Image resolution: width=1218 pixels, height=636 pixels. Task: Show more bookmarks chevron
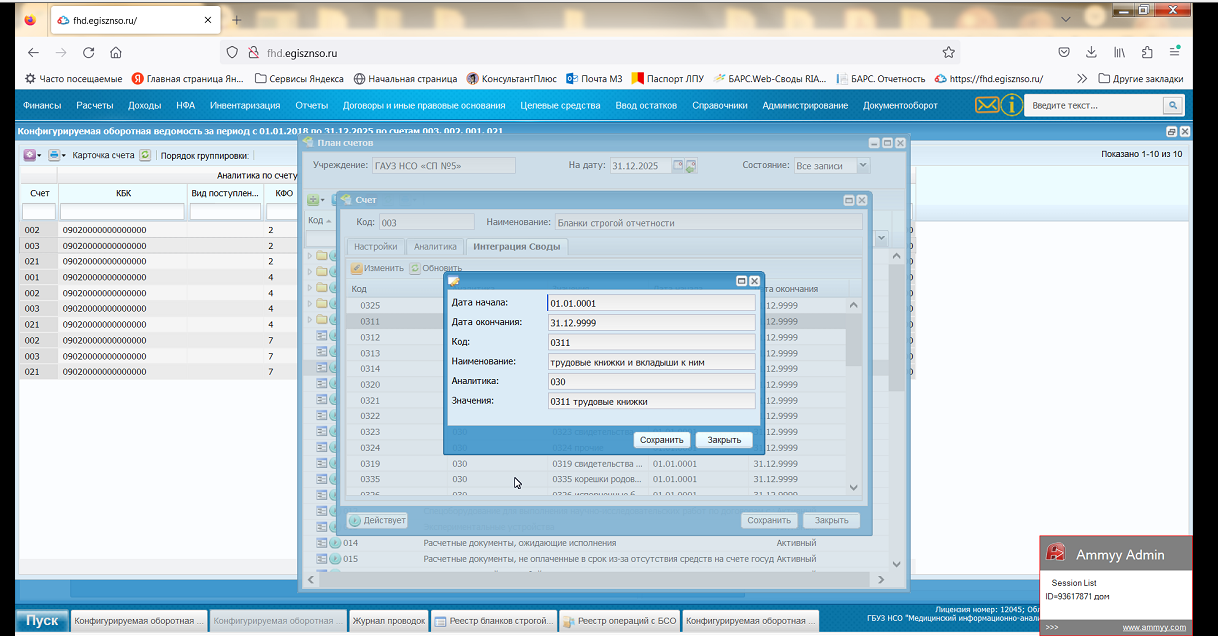tap(1081, 78)
